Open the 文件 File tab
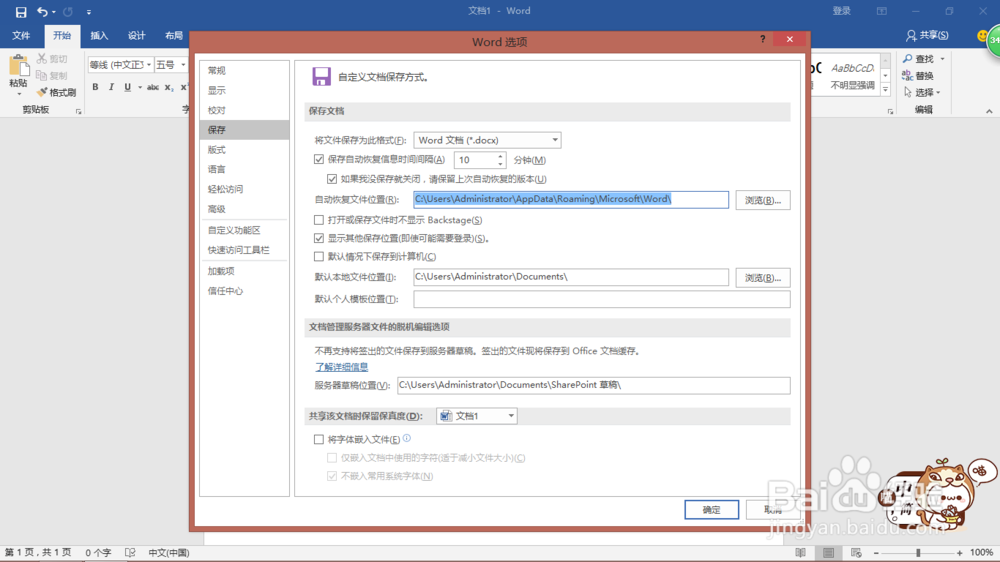The height and width of the screenshot is (562, 1000). click(21, 36)
